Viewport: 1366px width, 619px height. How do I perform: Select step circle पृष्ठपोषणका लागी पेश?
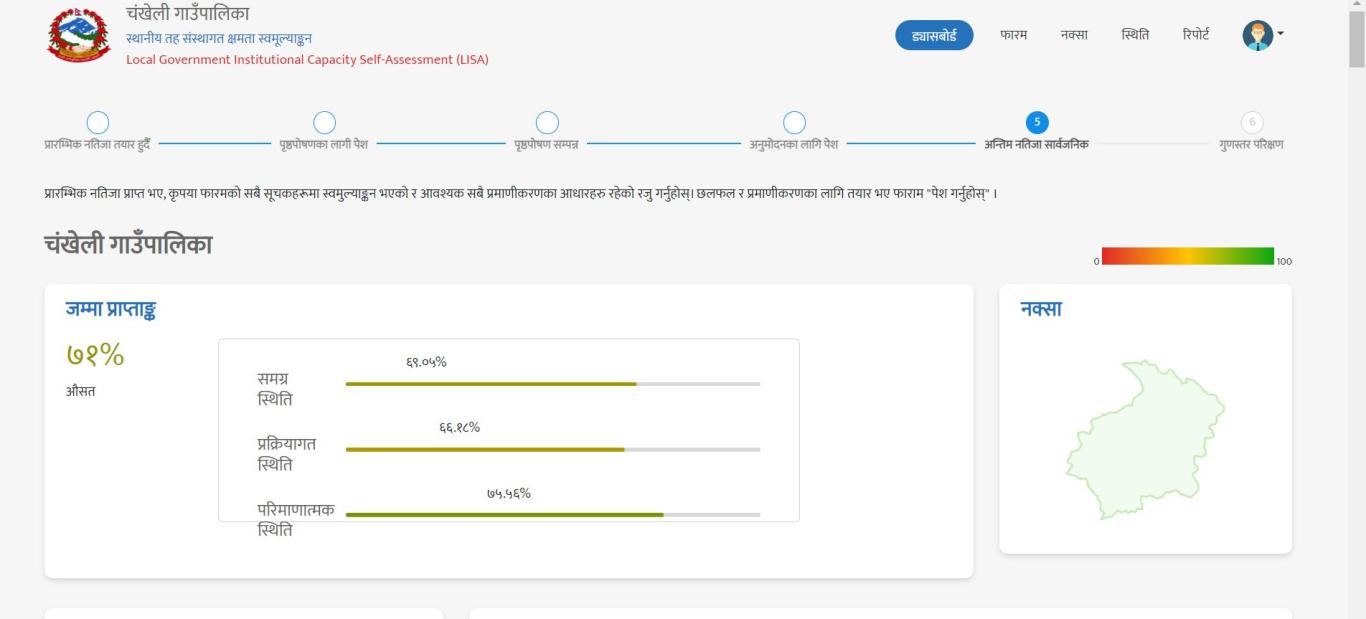tap(324, 122)
